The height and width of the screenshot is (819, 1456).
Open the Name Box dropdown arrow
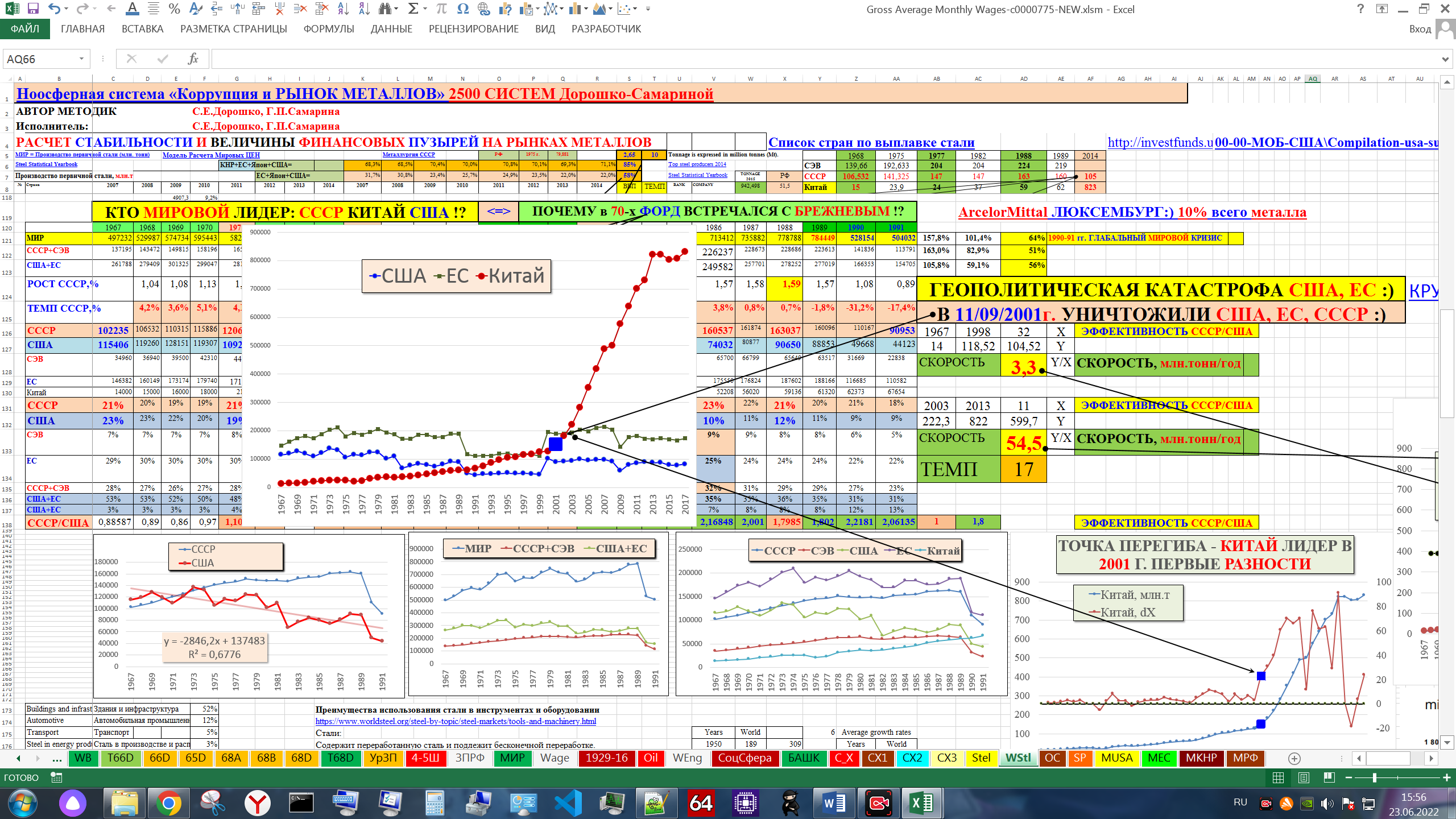coord(81,59)
